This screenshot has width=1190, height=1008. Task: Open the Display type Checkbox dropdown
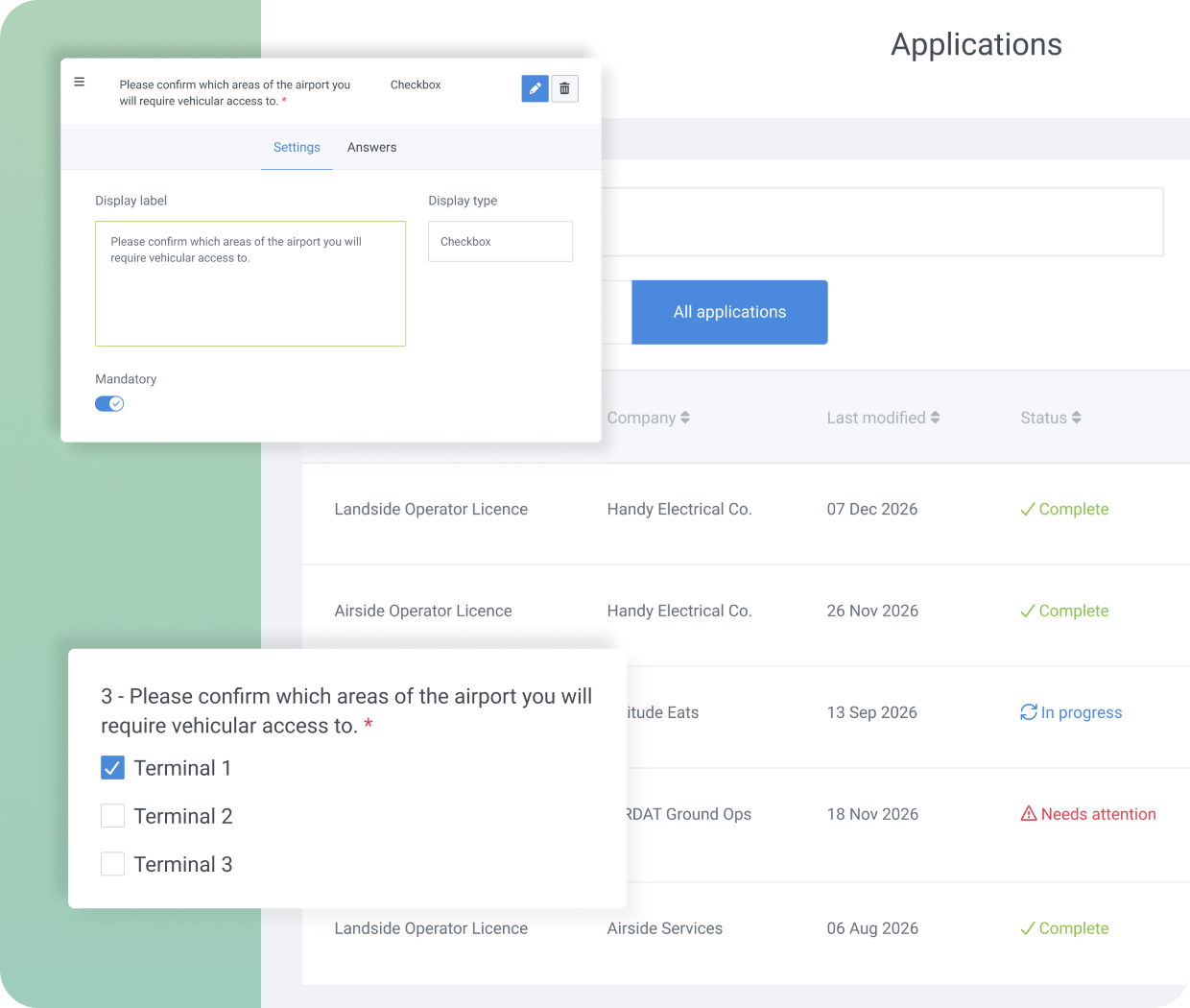coord(500,242)
